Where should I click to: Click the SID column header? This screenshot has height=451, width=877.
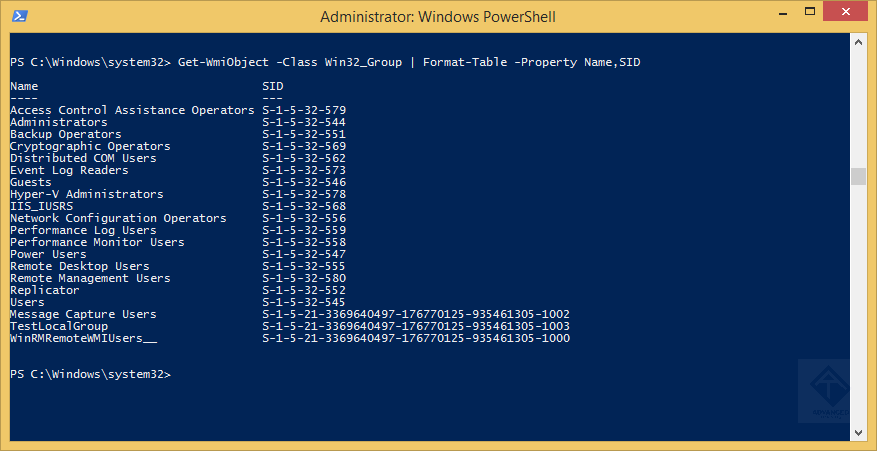click(272, 86)
